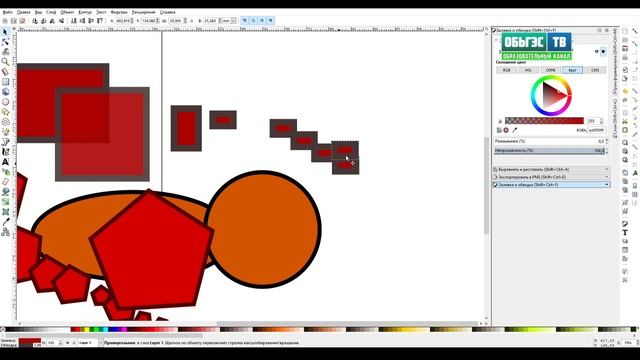This screenshot has width=640, height=360.
Task: Select the Spiral tool
Action: [x=5, y=122]
